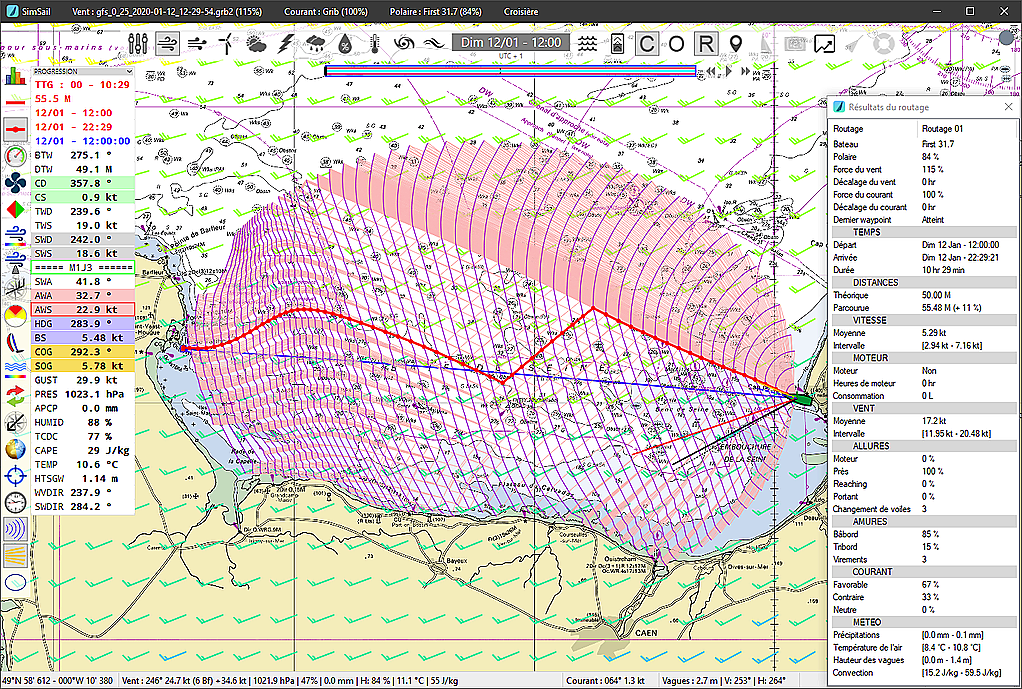Click the fast-forward button beside the timeline
Viewport: 1022px width, 689px height.
[x=745, y=71]
